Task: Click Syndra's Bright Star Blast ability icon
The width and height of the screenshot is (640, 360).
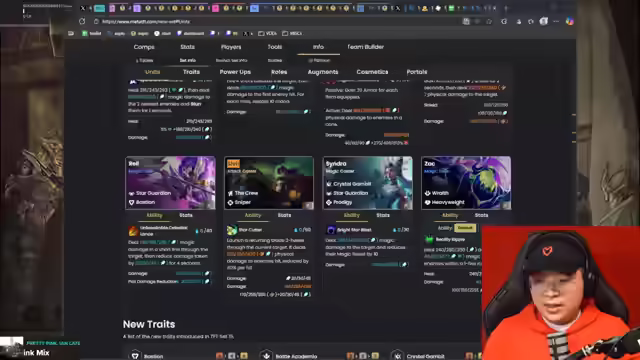Action: 331,230
